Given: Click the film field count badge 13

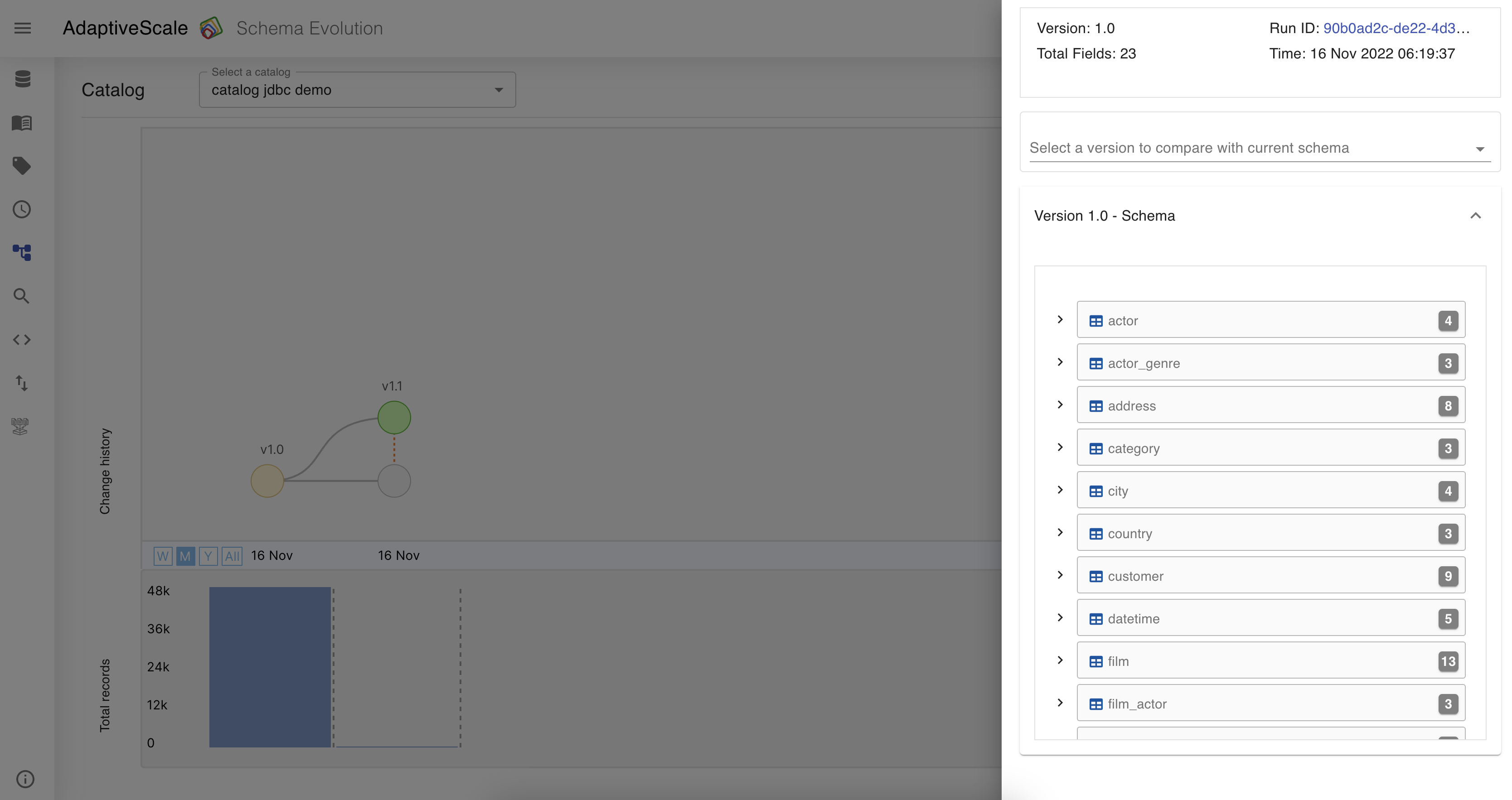Looking at the screenshot, I should point(1448,661).
